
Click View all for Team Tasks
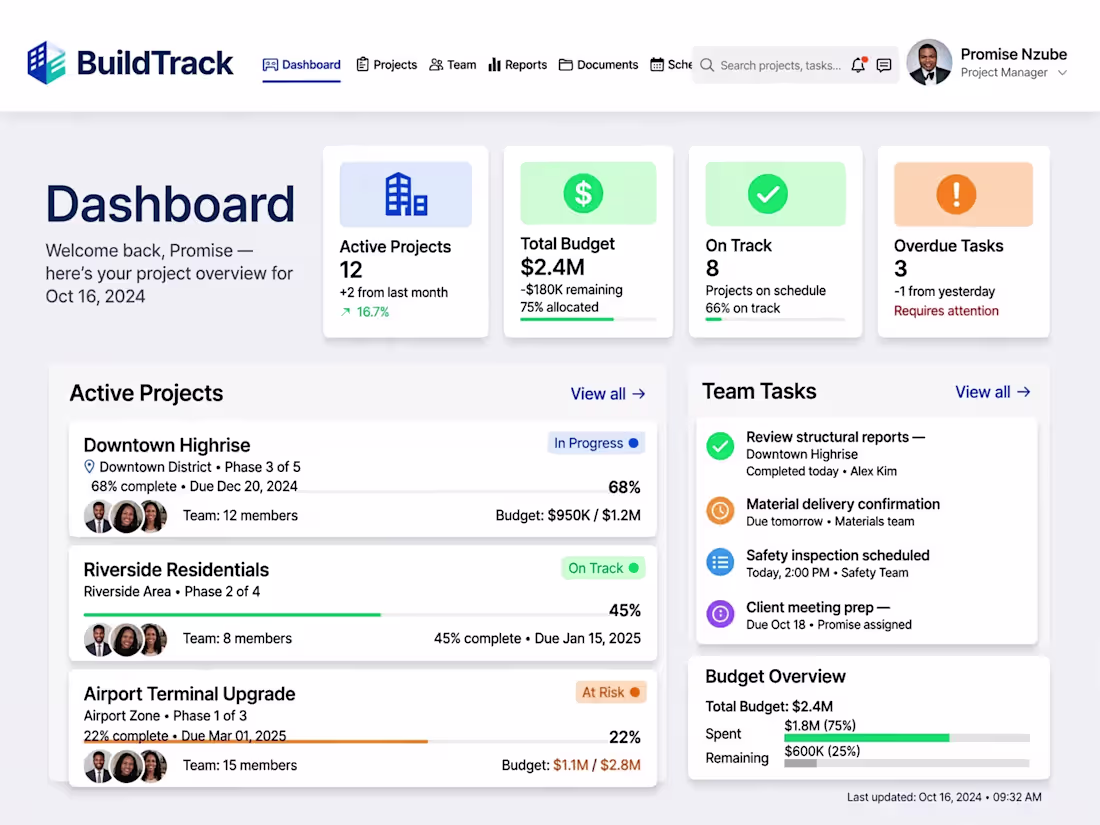(x=993, y=392)
